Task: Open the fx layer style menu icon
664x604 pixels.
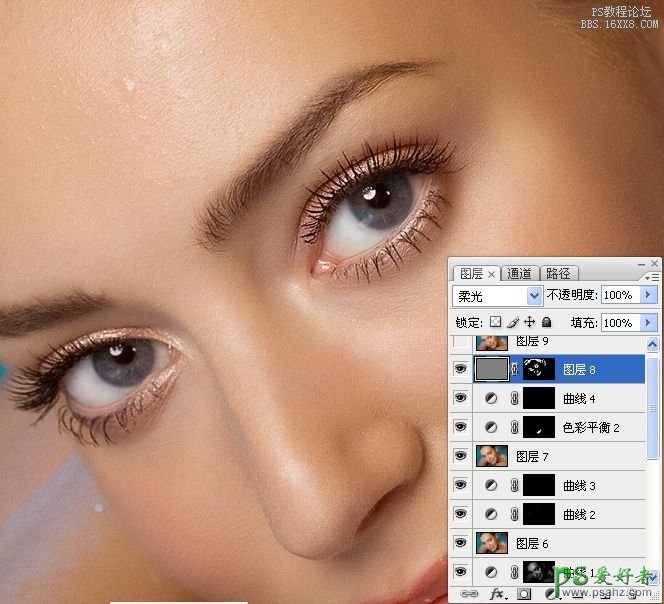Action: click(497, 593)
